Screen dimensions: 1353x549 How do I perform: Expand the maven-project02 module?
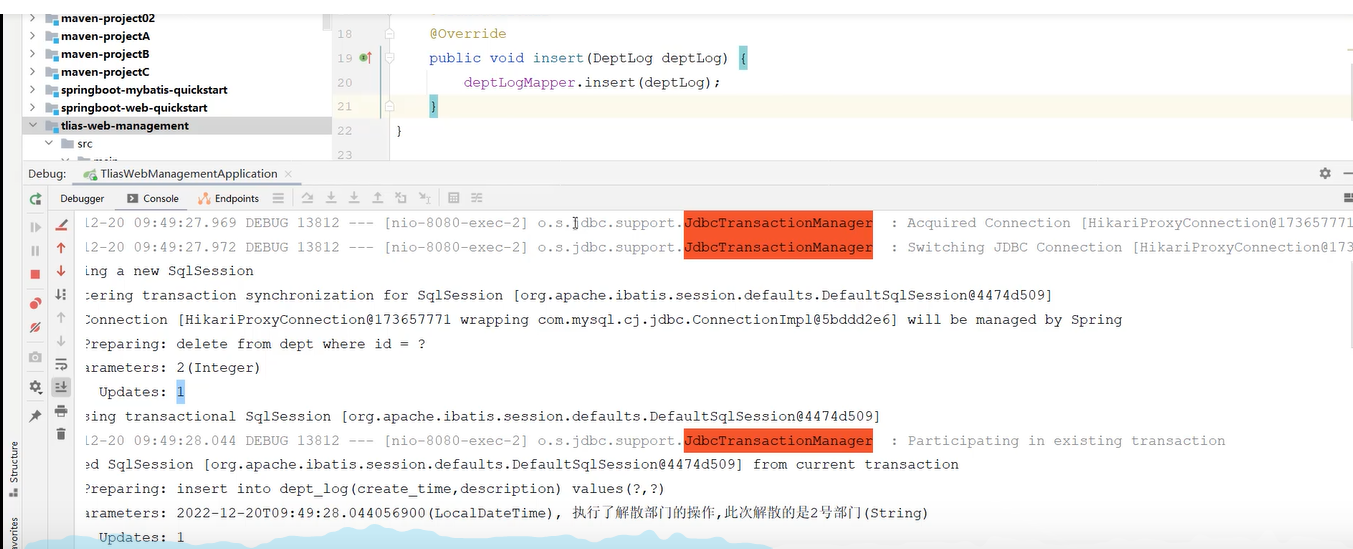[33, 18]
